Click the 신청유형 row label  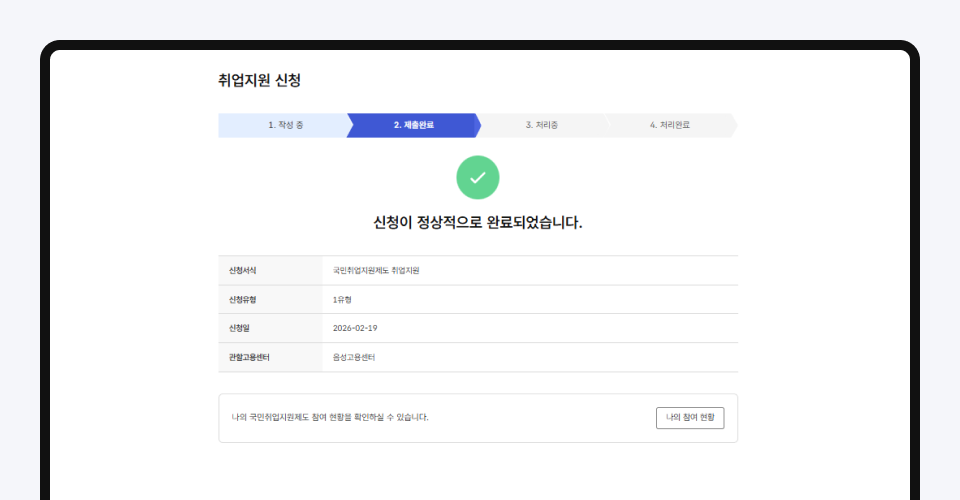tap(243, 300)
